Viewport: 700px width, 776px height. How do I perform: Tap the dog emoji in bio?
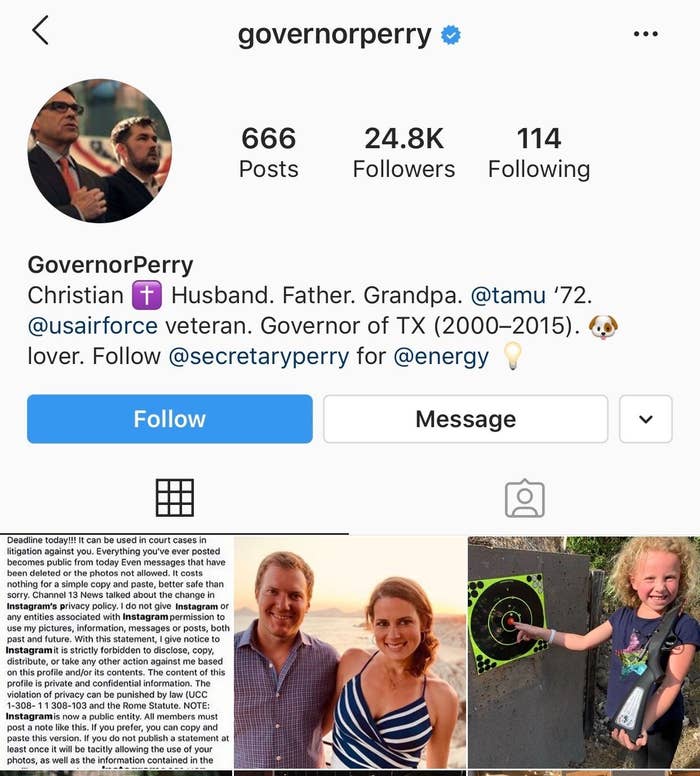[603, 327]
